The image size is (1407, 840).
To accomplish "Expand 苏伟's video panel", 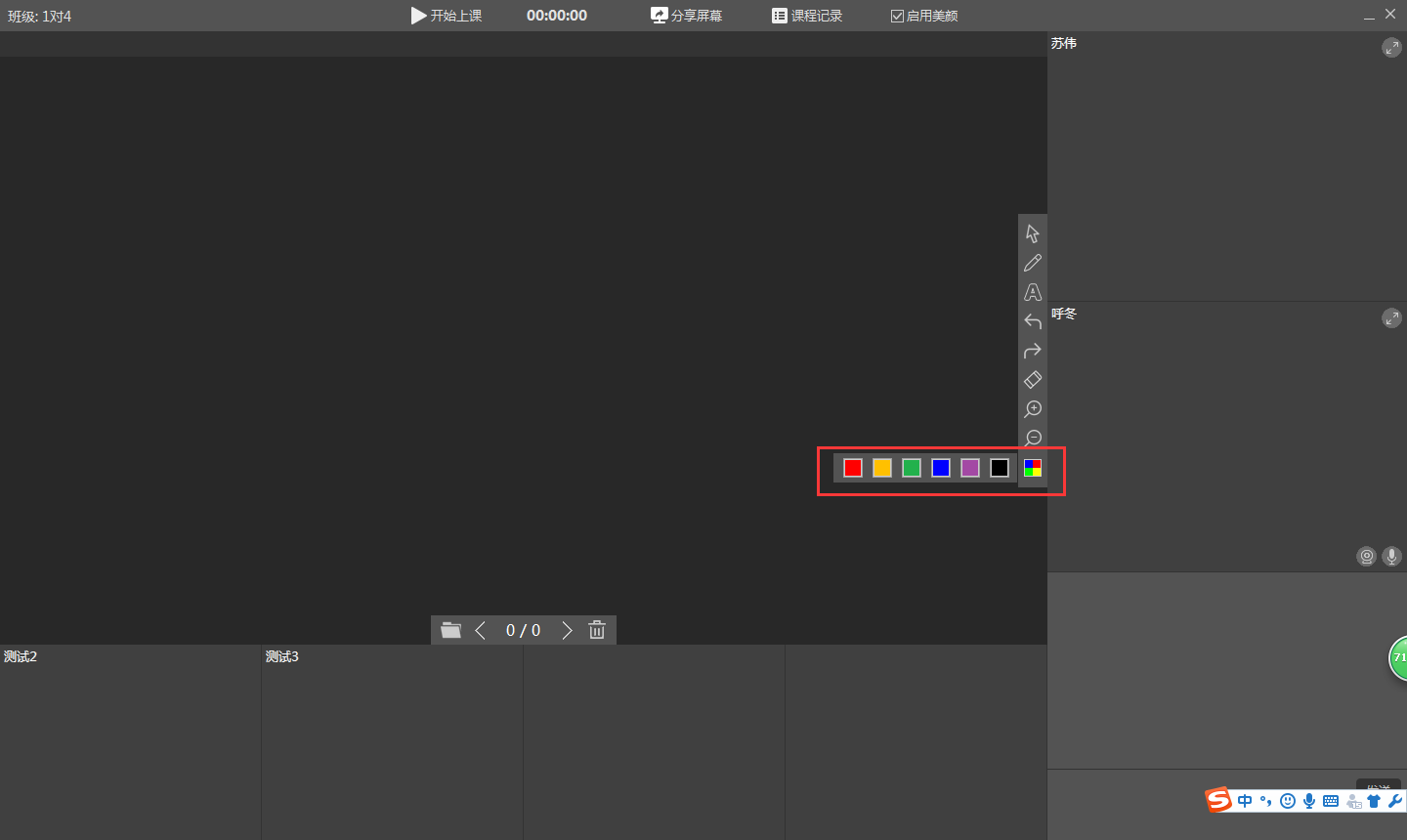I will coord(1391,48).
